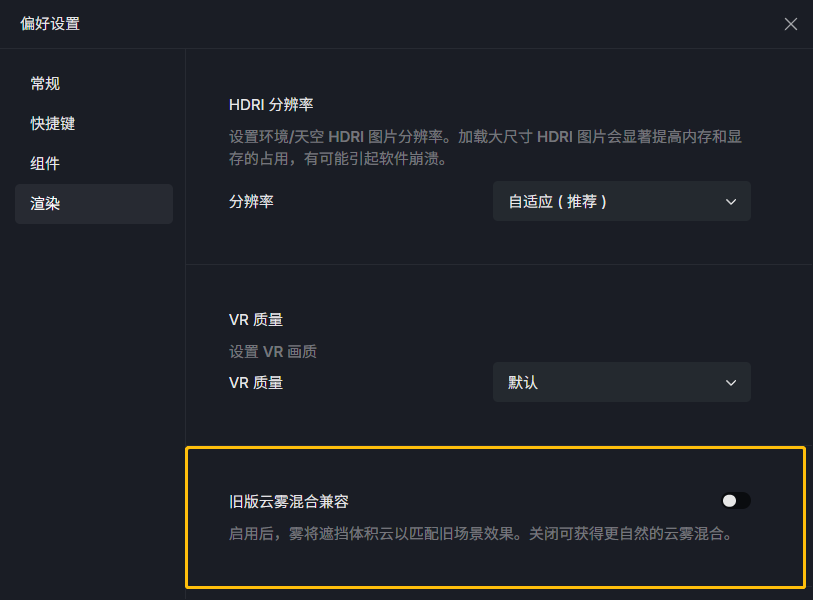Click the HDRI memory usage warning description
The width and height of the screenshot is (813, 600).
tap(485, 148)
